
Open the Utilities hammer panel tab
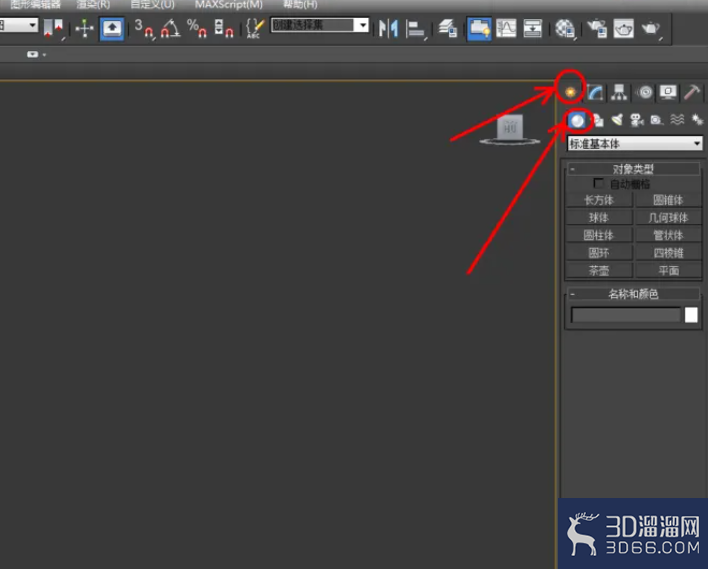[x=692, y=92]
